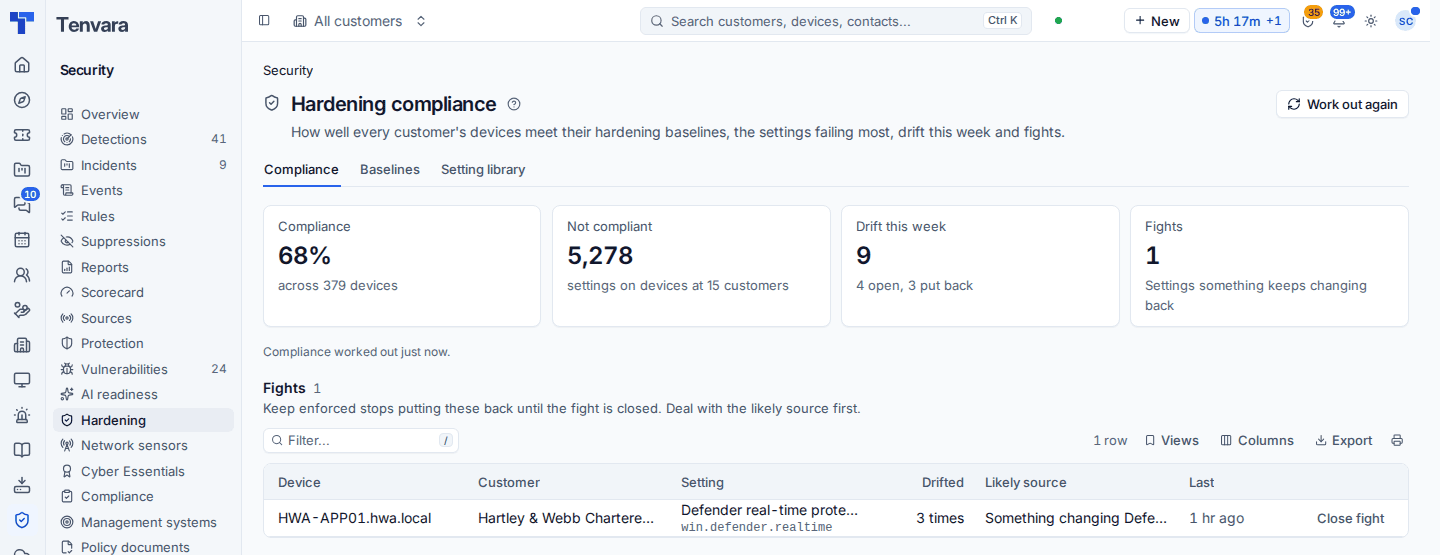The width and height of the screenshot is (1440, 555).
Task: Open Protection in Security menu
Action: click(x=143, y=343)
